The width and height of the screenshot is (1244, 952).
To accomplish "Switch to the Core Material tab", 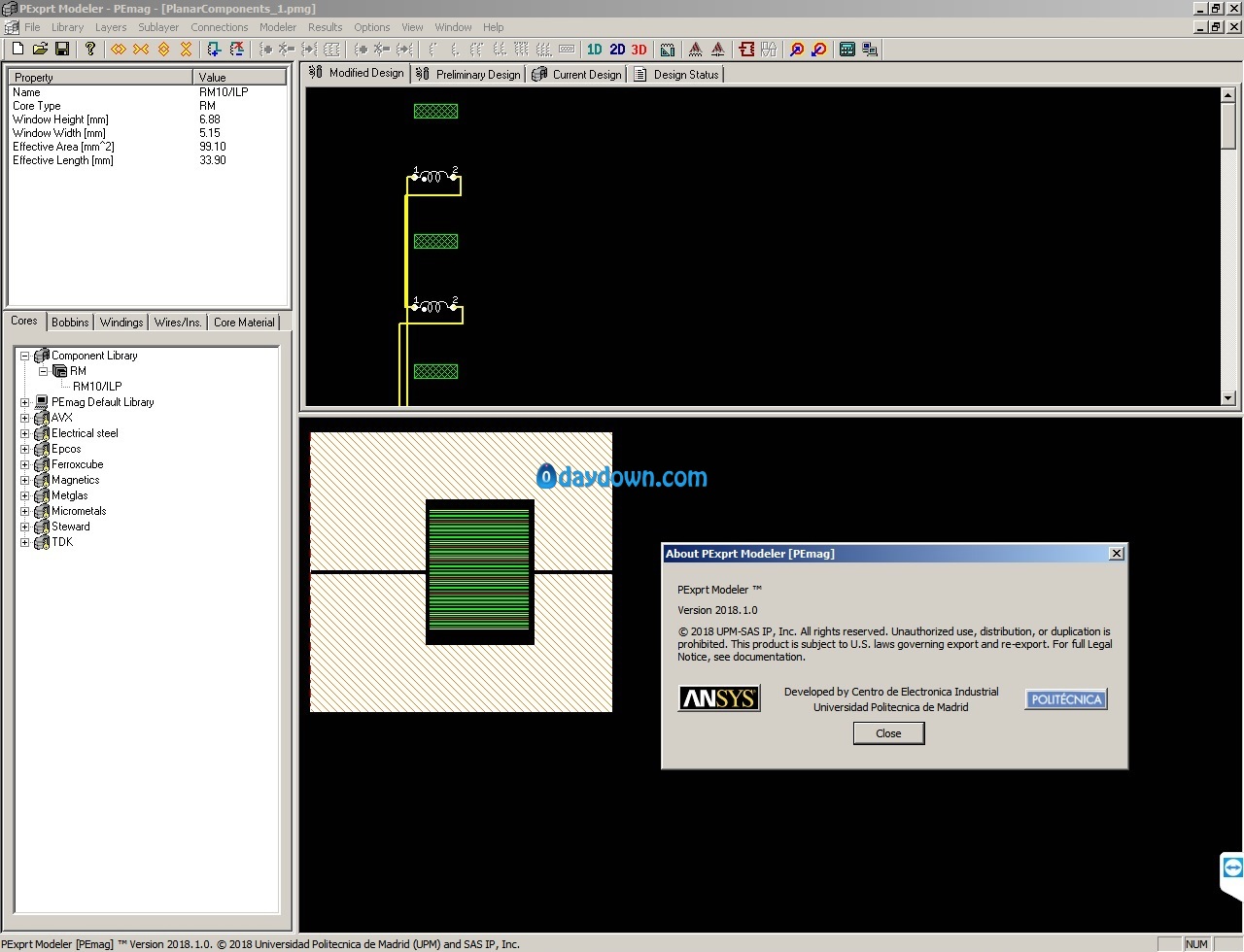I will tap(244, 323).
